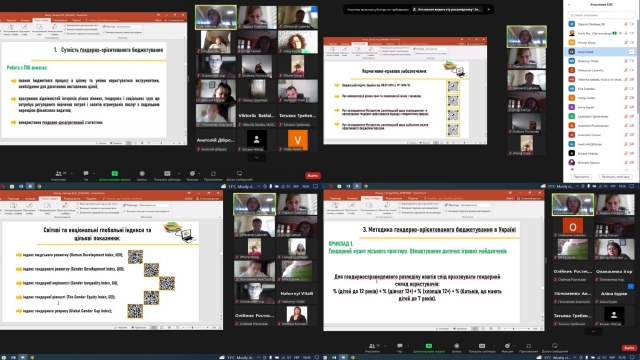Toggle first checkbox in bottom-right PowerPoint Slide Show ribbon
The height and width of the screenshot is (360, 640).
(x=399, y=203)
